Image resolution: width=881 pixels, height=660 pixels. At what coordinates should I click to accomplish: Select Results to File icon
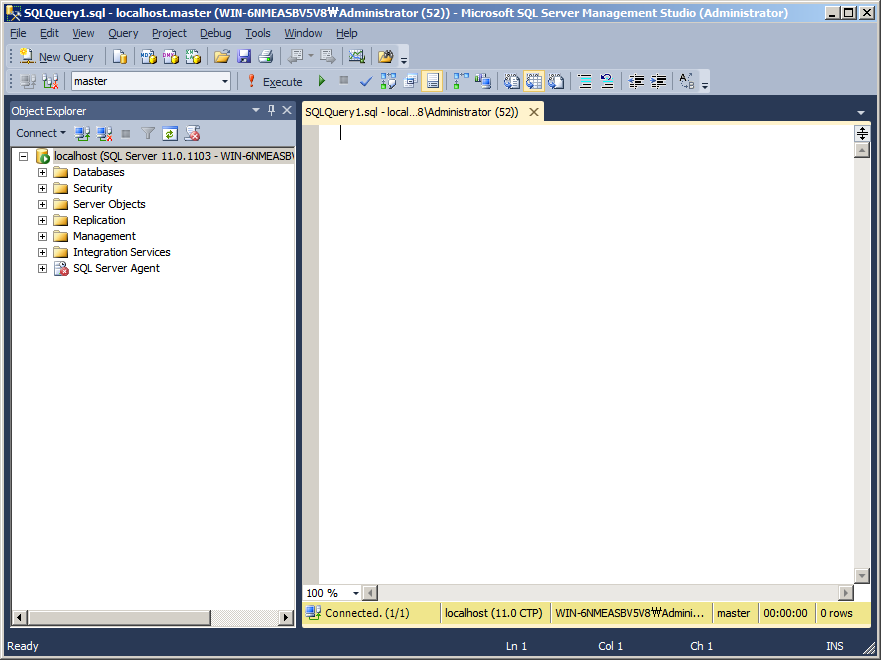pos(556,81)
